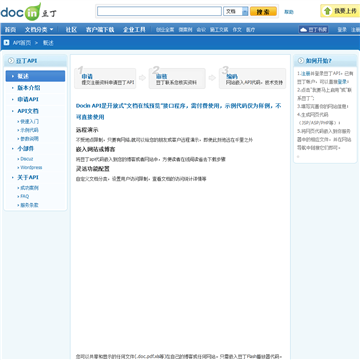Click the arrow between steps 1 and 2
Viewport: 360px width, 360px height.
[x=142, y=78]
